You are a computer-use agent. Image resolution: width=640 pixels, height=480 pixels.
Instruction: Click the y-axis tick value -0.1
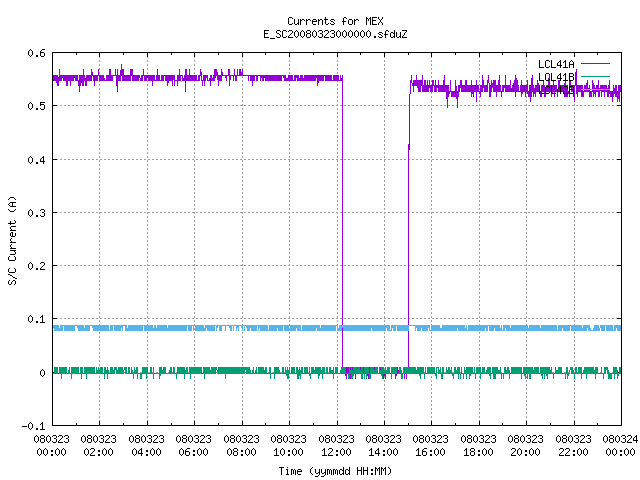click(x=33, y=426)
